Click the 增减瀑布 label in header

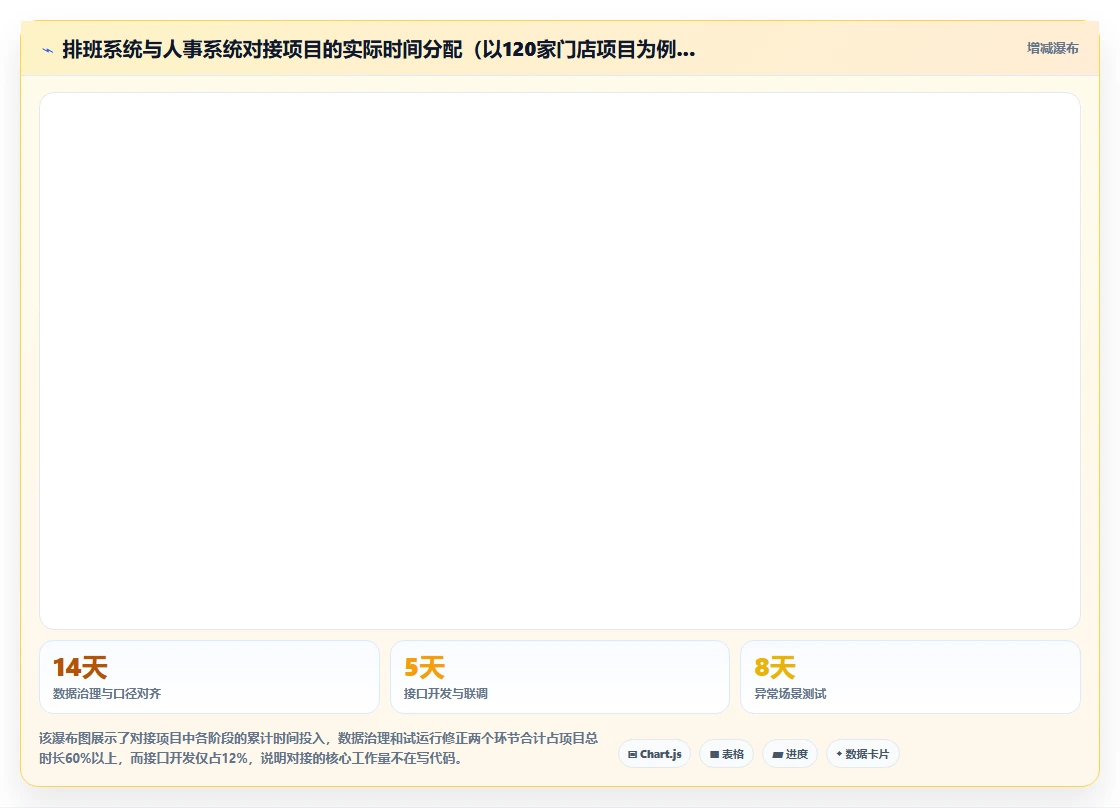pyautogui.click(x=1052, y=49)
